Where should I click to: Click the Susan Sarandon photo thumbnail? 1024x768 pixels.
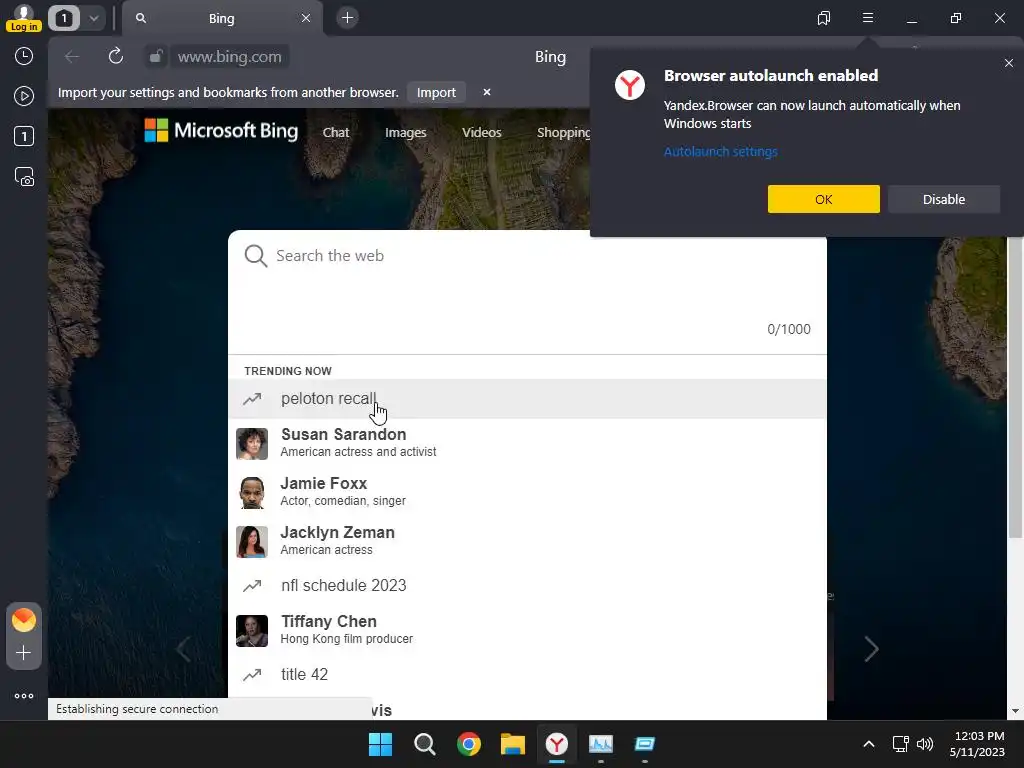(252, 444)
